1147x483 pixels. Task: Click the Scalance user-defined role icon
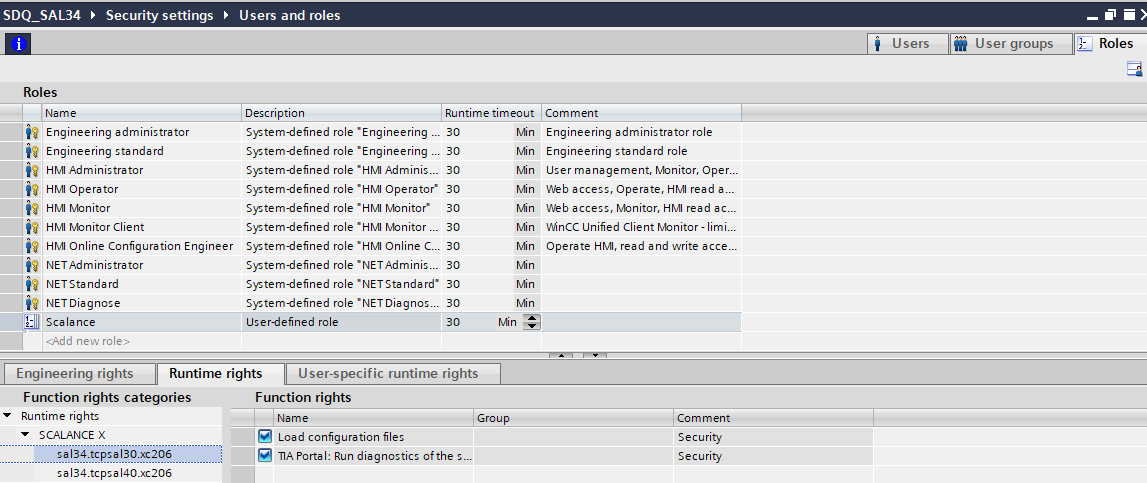[x=32, y=322]
